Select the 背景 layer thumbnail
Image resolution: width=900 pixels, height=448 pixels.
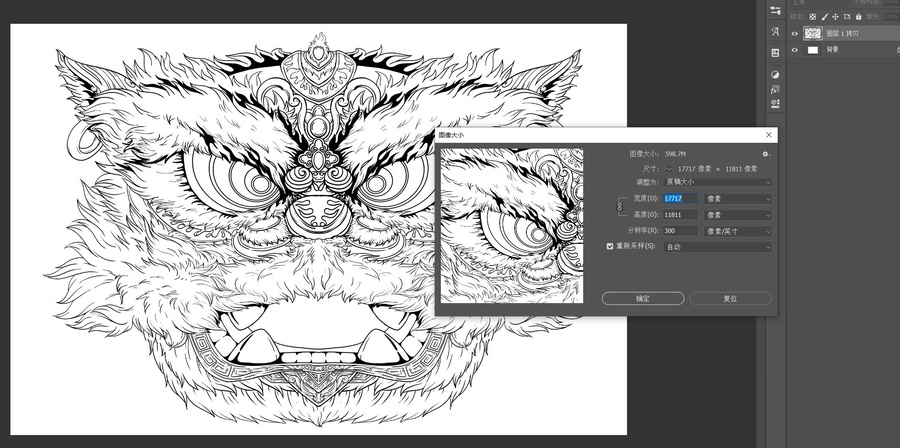pyautogui.click(x=812, y=50)
